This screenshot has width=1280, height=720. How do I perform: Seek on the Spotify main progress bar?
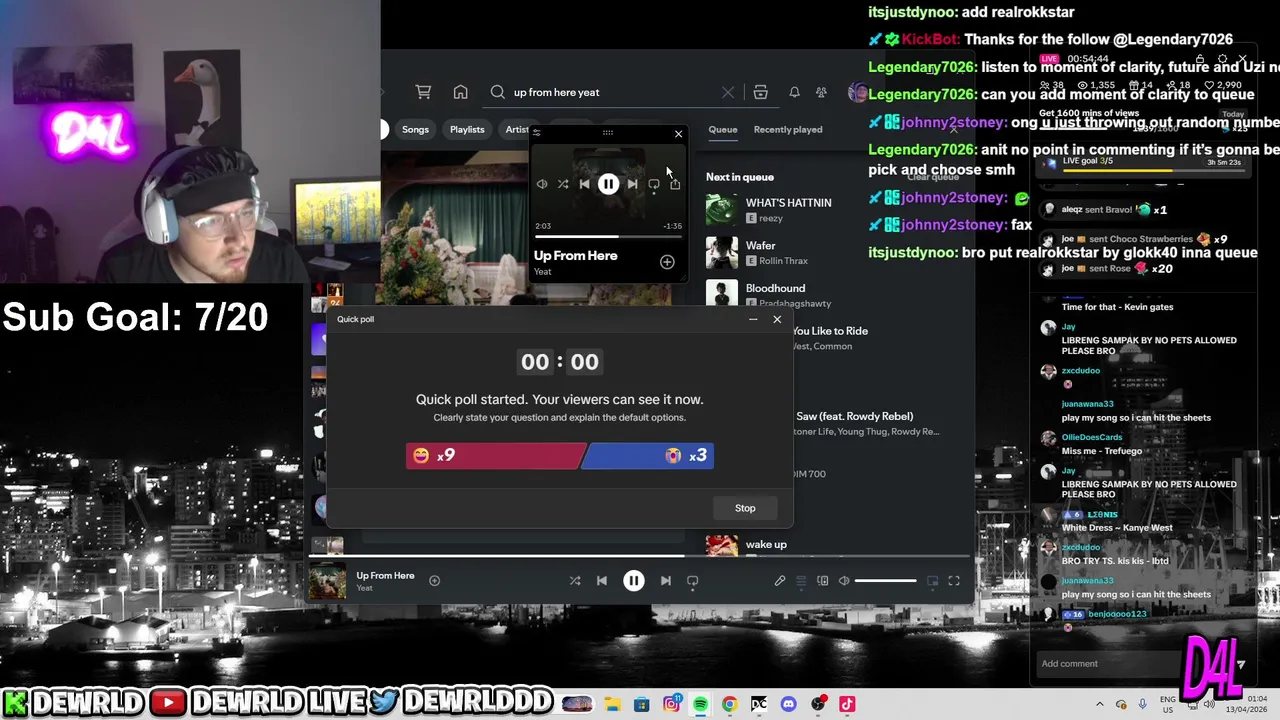tap(640, 556)
